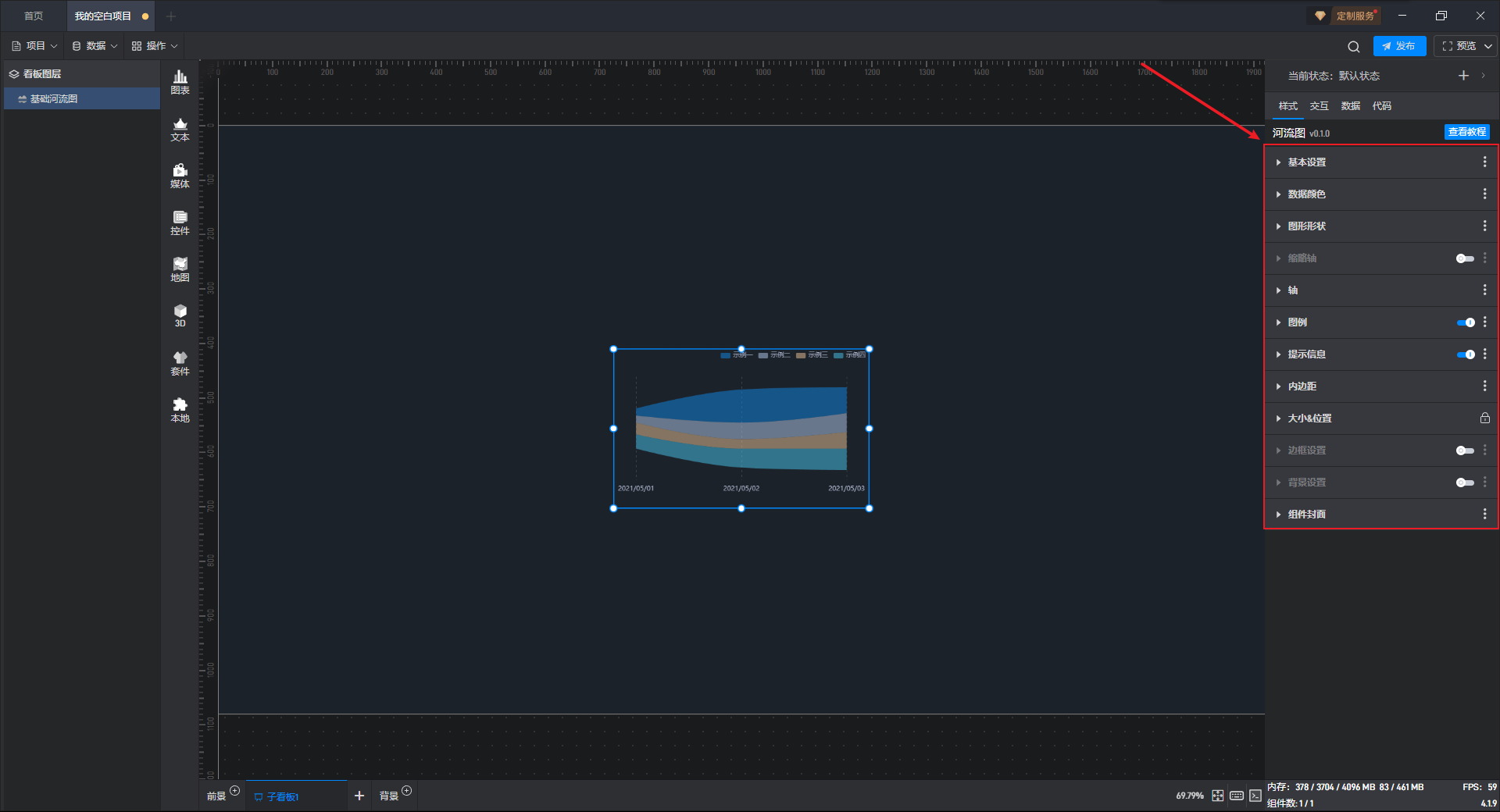Switch to the 代码 tab
1500x812 pixels.
[1381, 106]
